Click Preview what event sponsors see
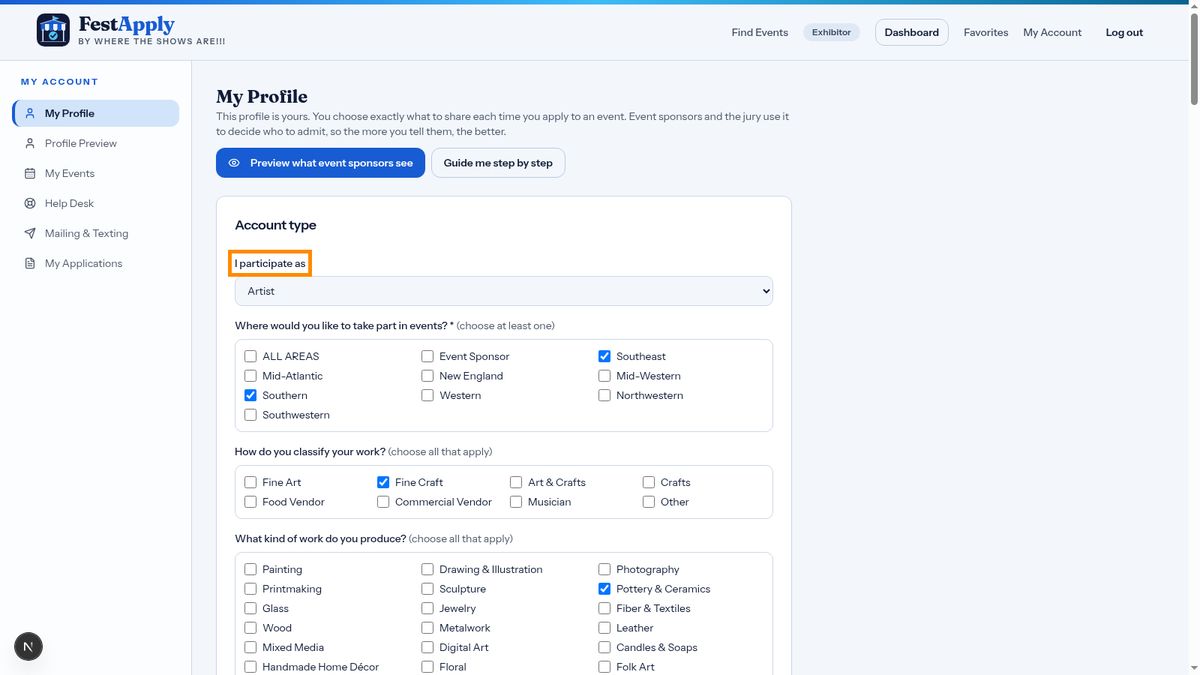This screenshot has height=675, width=1200. [321, 163]
